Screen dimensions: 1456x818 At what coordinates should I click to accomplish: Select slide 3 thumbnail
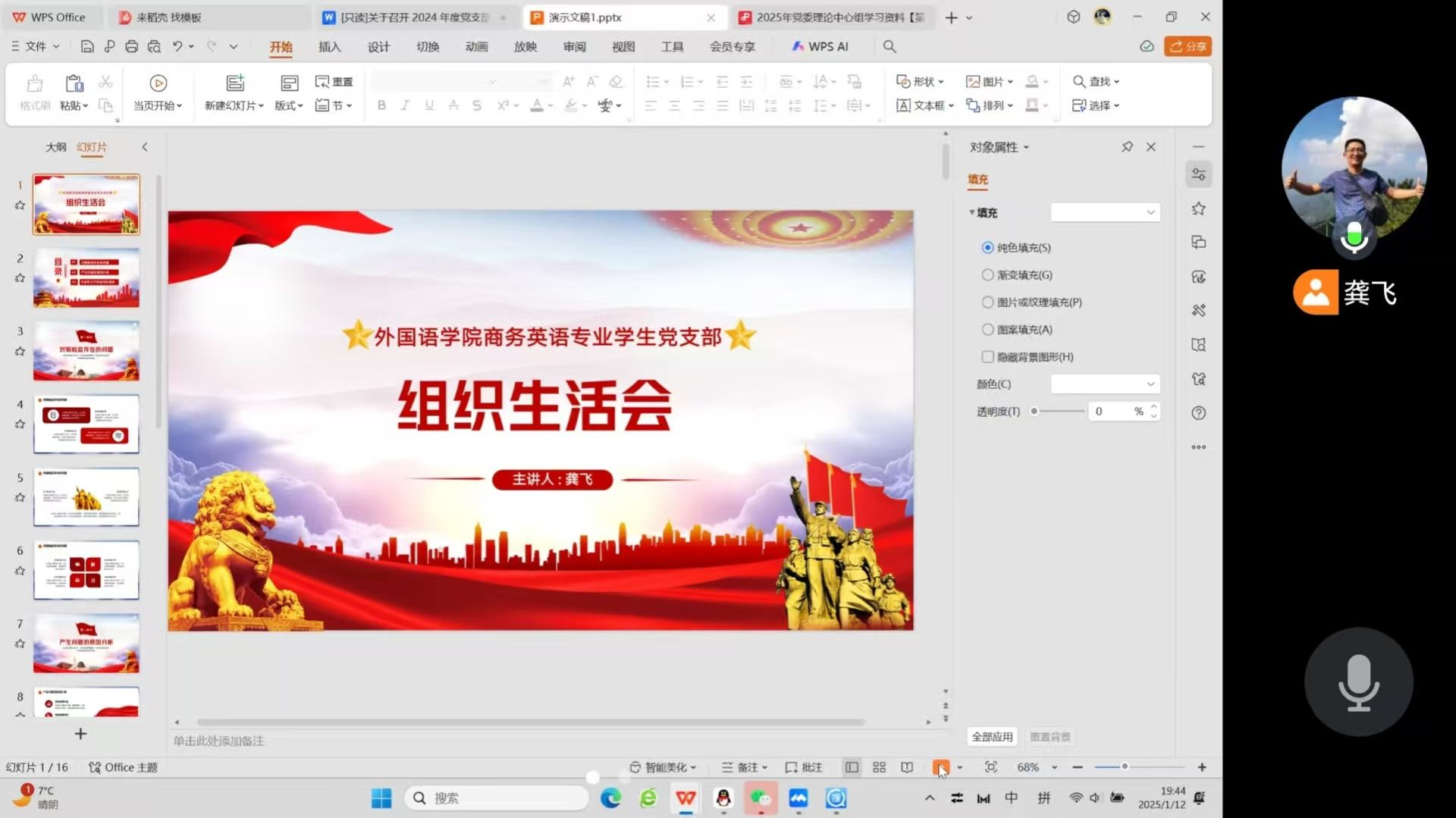(86, 351)
